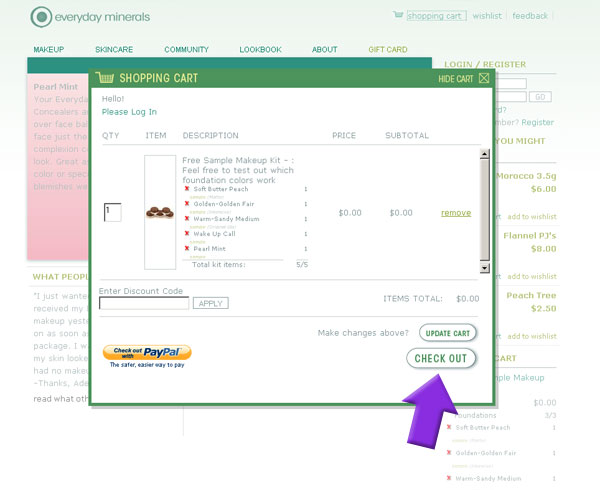Click the GO login button
This screenshot has height=490, width=600.
click(540, 97)
